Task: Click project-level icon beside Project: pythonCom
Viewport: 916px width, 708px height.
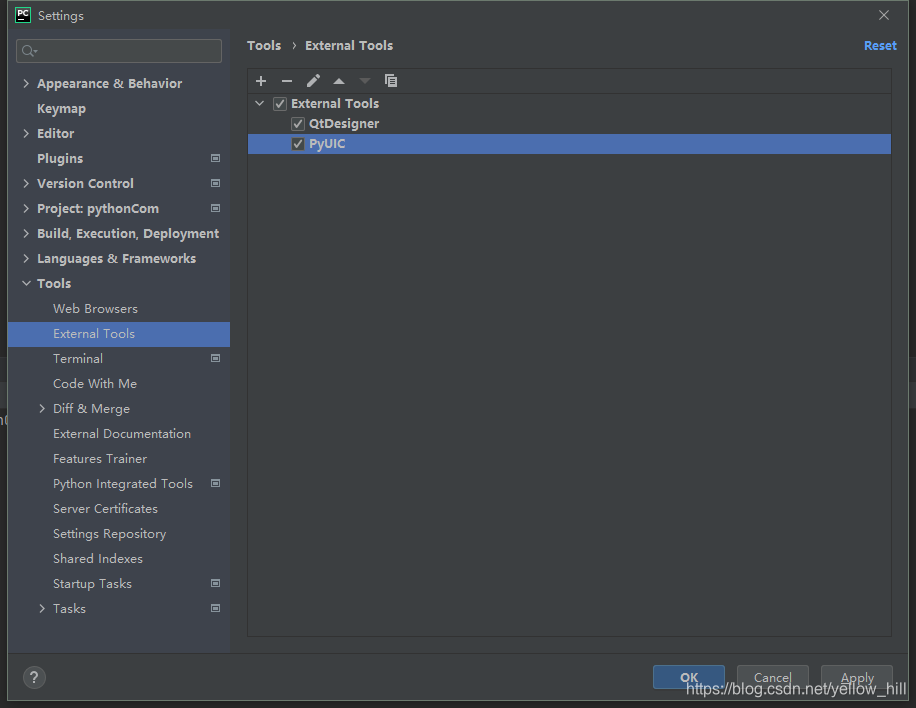Action: tap(215, 209)
